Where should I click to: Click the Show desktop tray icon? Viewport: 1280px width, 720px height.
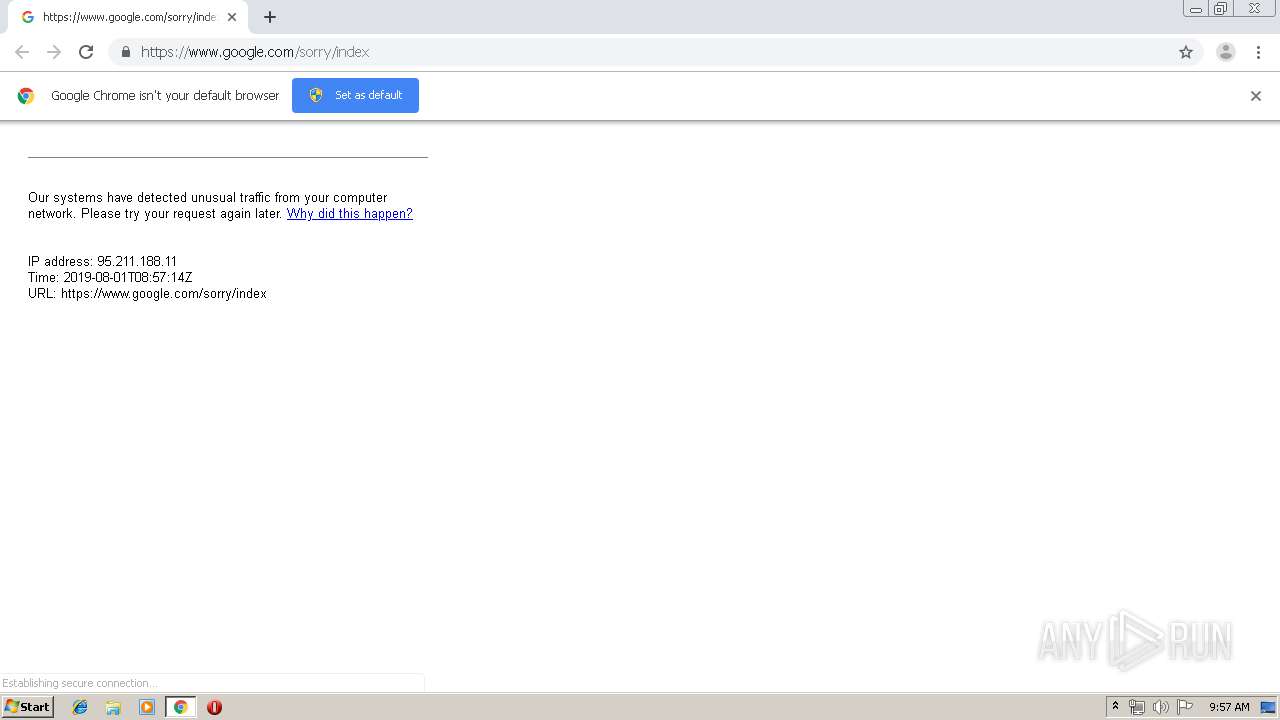[x=1268, y=707]
